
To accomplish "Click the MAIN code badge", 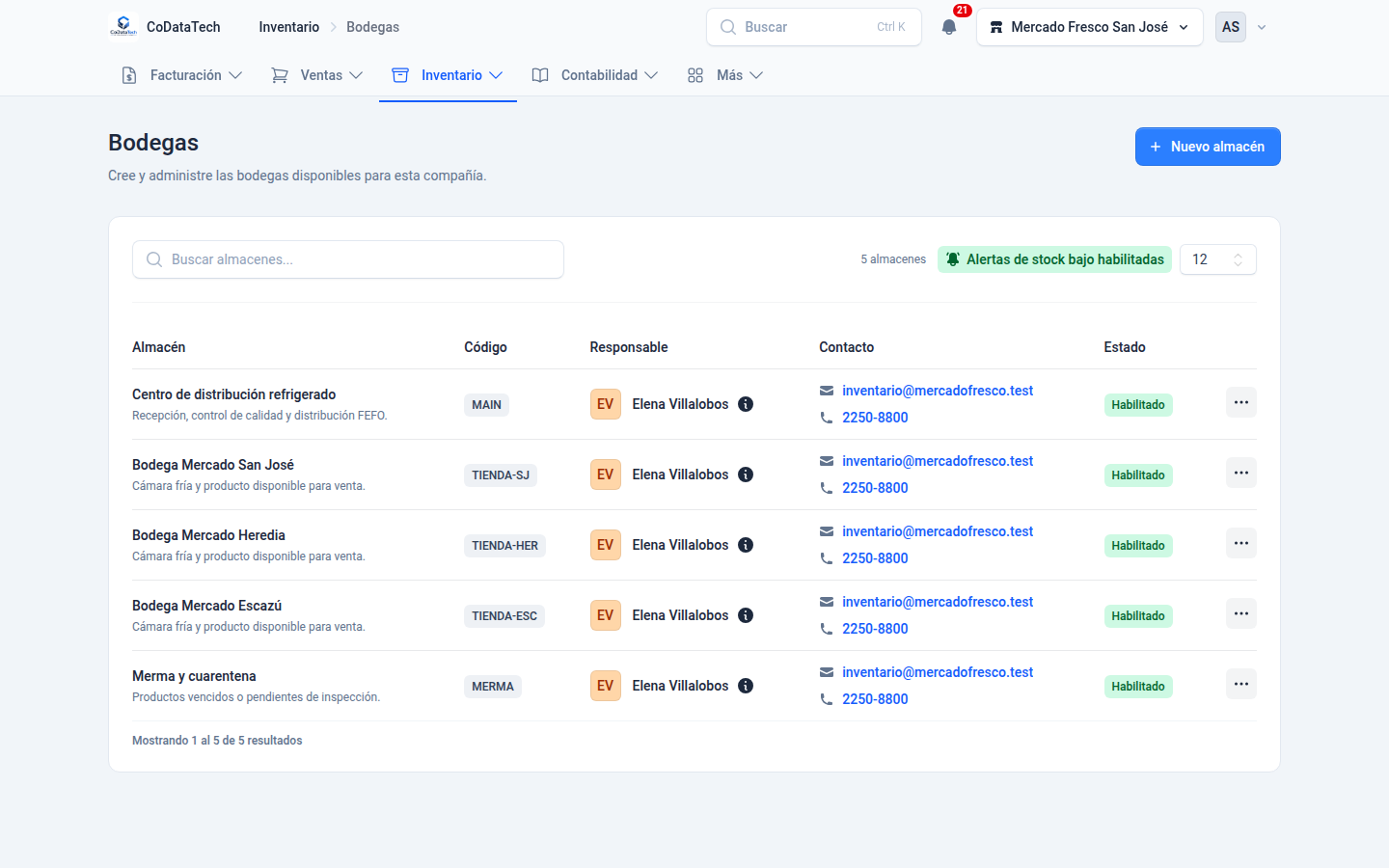I will [487, 405].
